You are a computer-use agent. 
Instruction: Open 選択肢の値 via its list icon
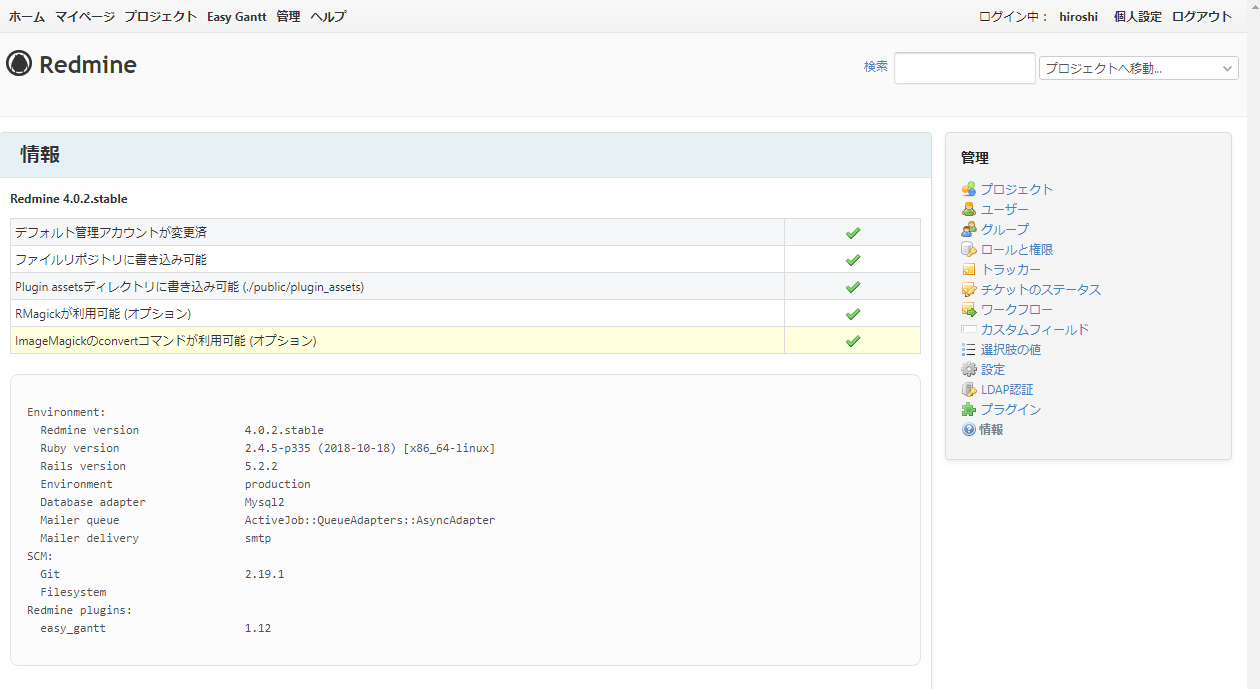(x=968, y=349)
